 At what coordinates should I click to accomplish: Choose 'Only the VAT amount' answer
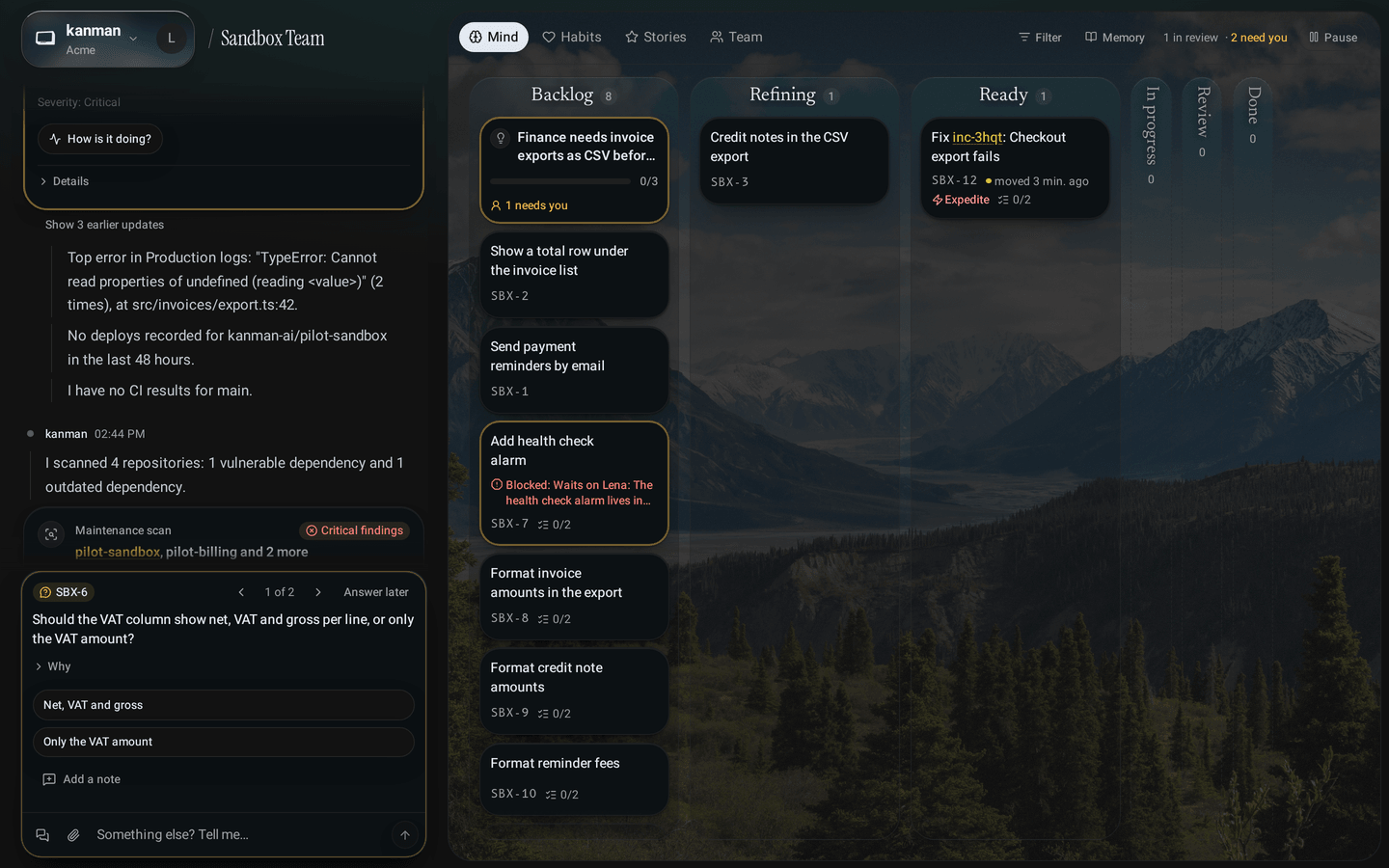pyautogui.click(x=224, y=742)
